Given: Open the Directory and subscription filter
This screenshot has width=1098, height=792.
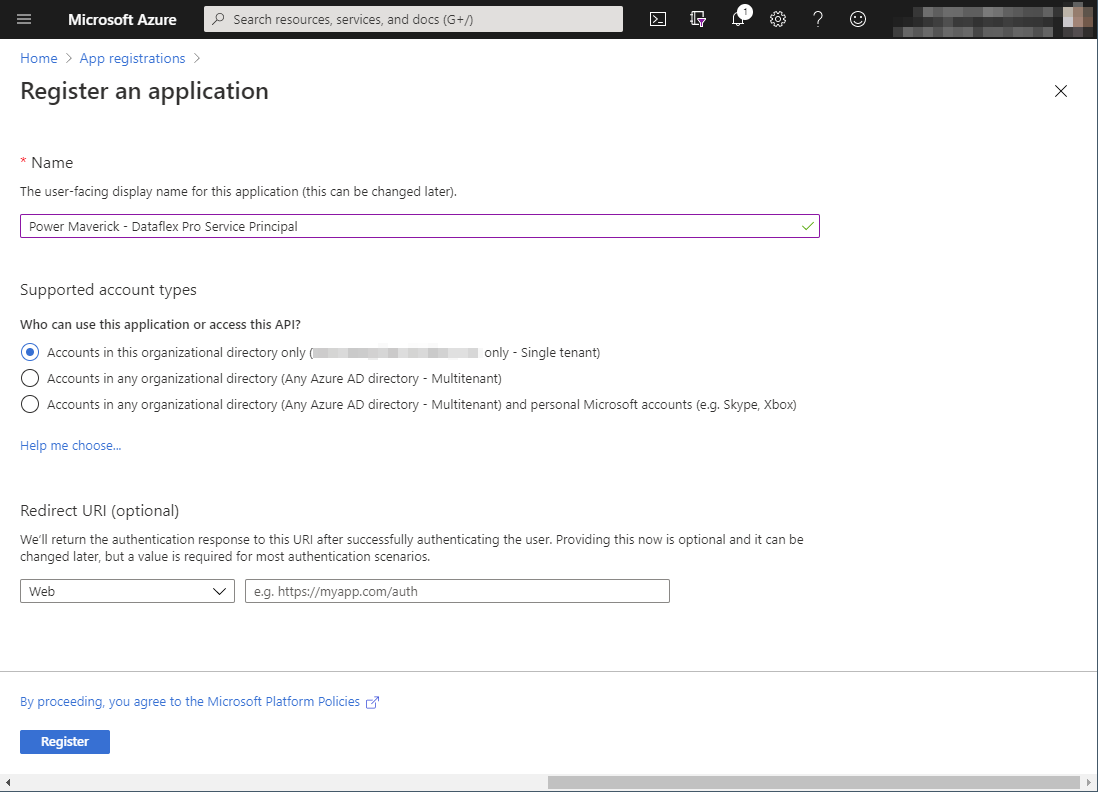Looking at the screenshot, I should click(x=698, y=19).
